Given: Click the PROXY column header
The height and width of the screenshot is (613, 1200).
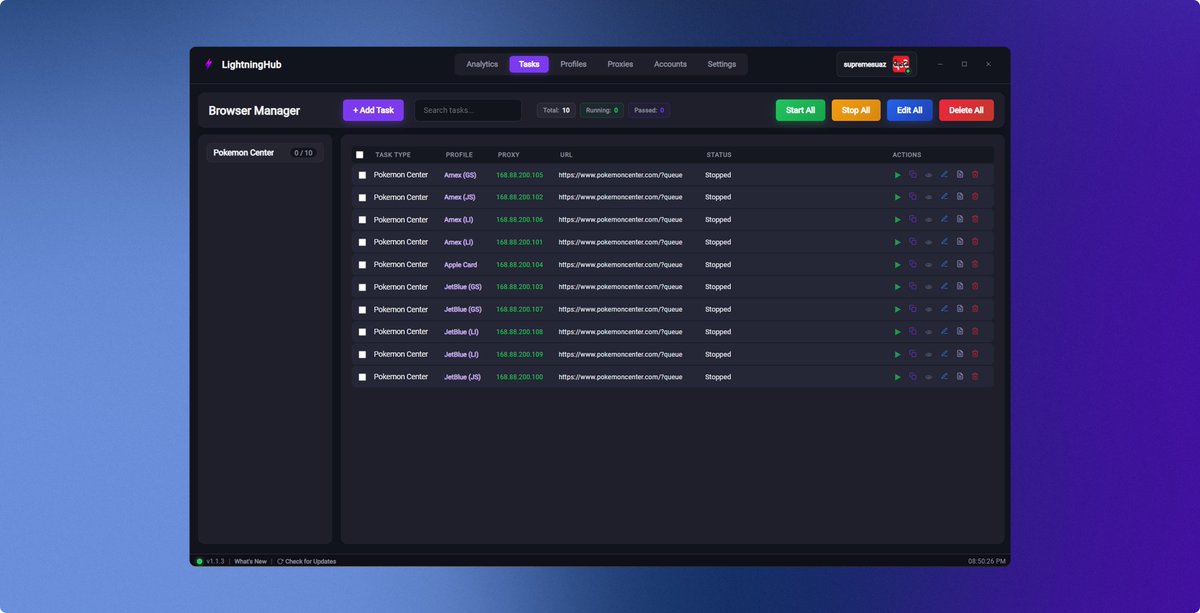Looking at the screenshot, I should click(x=509, y=155).
